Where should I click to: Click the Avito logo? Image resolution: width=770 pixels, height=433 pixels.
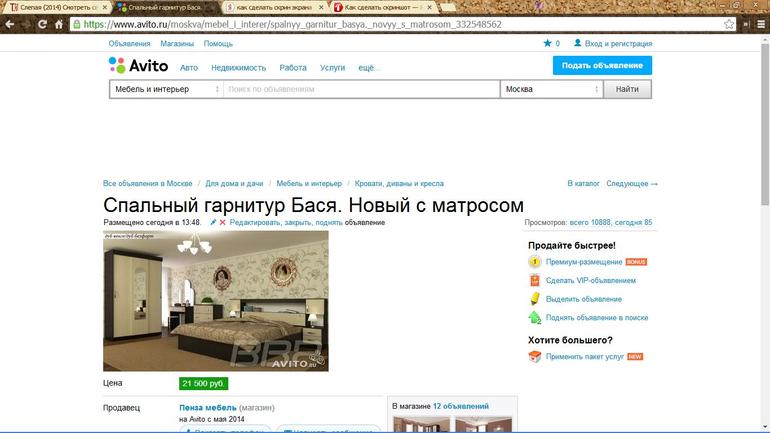[x=138, y=65]
